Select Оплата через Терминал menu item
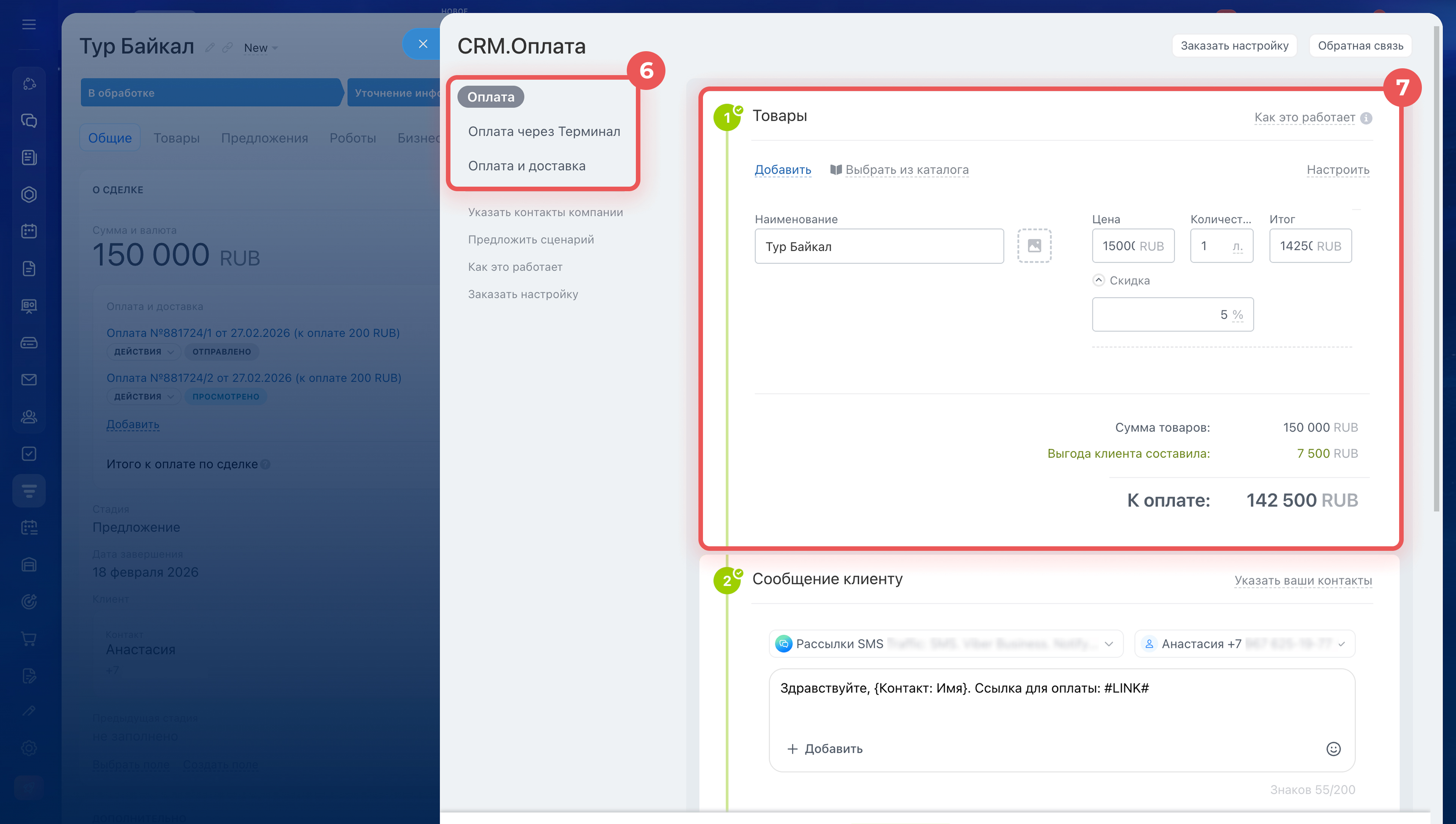 543,131
